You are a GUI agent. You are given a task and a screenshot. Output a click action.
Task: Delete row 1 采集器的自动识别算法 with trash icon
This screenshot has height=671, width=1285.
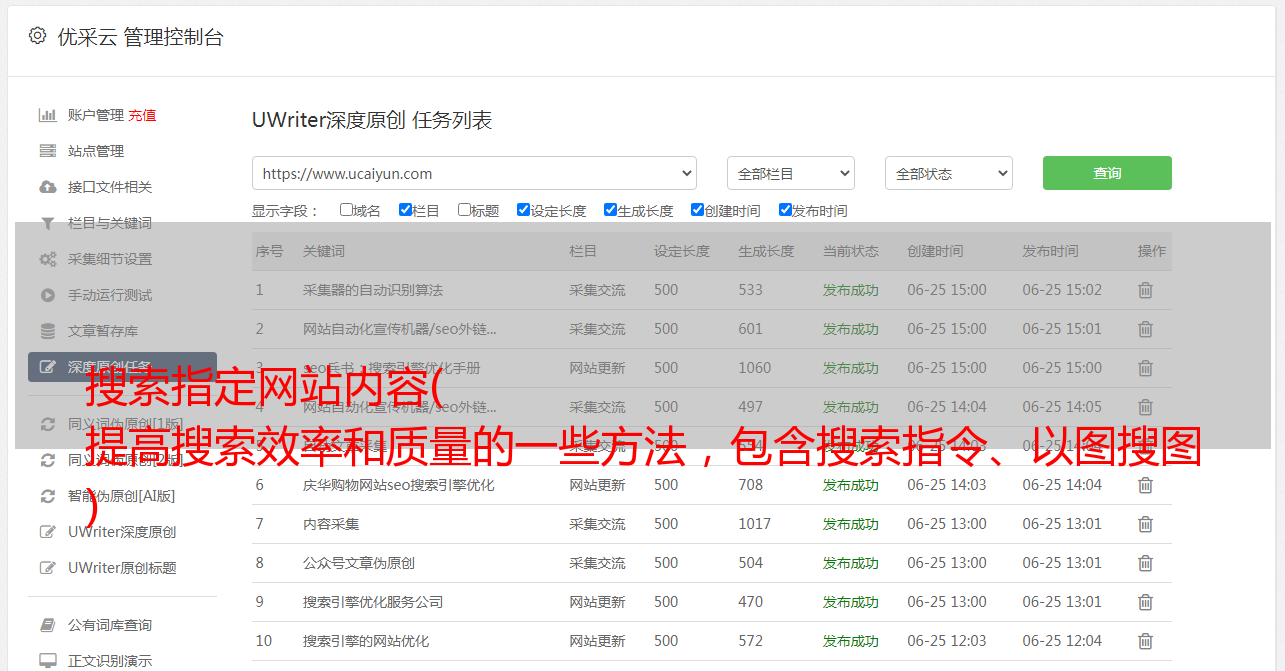click(1145, 290)
